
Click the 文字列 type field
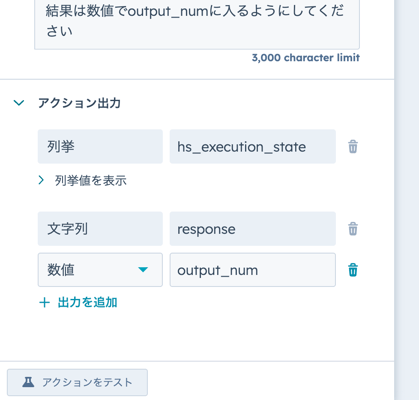click(100, 229)
